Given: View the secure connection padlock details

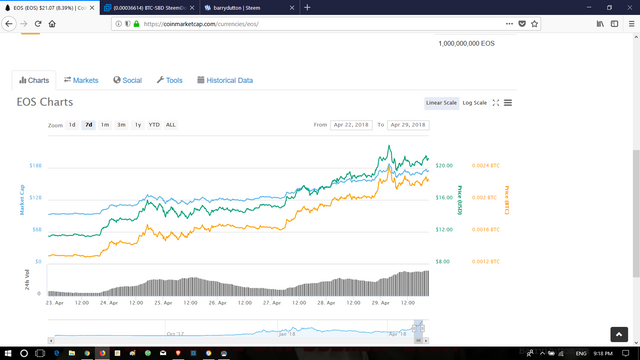Looking at the screenshot, I should pyautogui.click(x=137, y=24).
